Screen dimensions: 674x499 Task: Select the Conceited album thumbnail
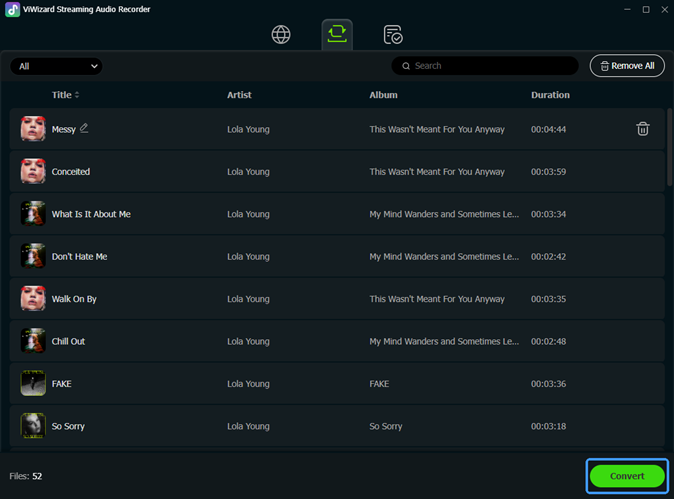point(33,171)
